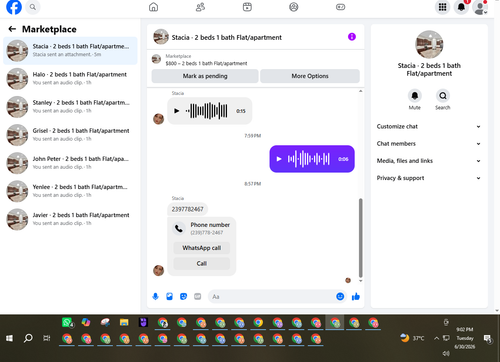Open the Grisel conversation

70,135
